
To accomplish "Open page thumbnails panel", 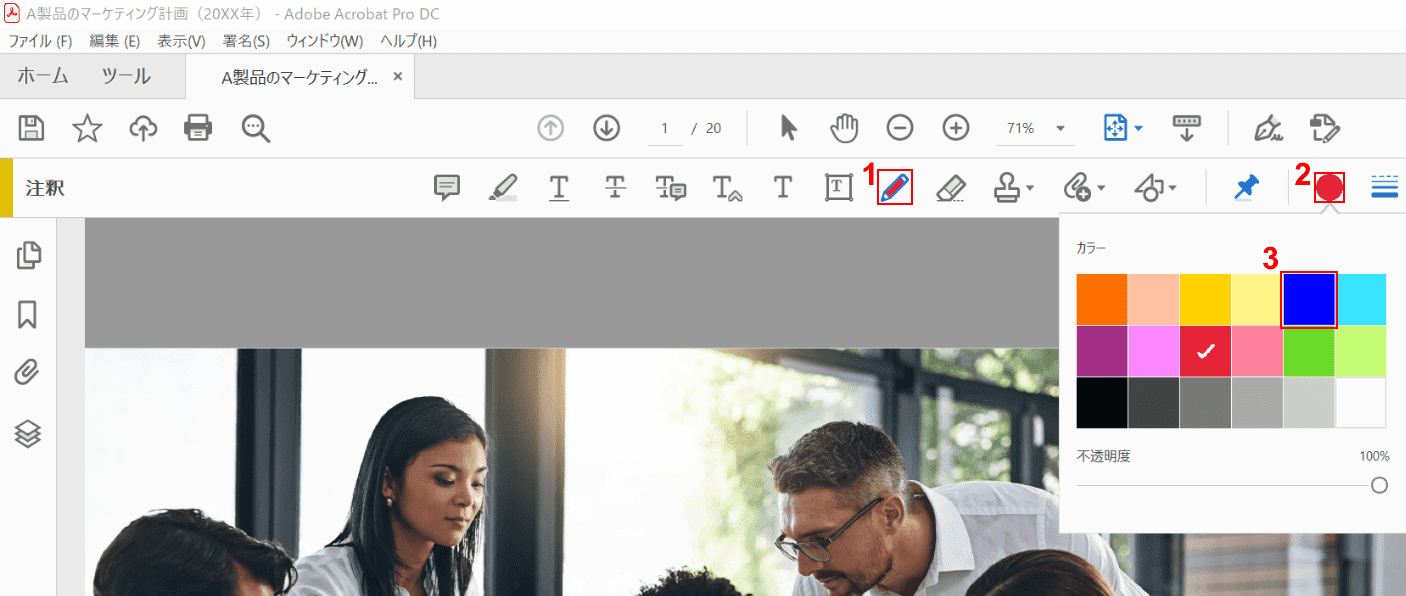I will tap(29, 255).
